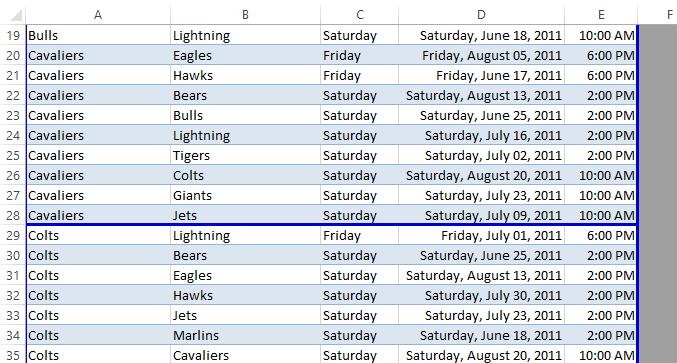Click cell with Bulls in row 19
The image size is (677, 363).
pos(98,35)
